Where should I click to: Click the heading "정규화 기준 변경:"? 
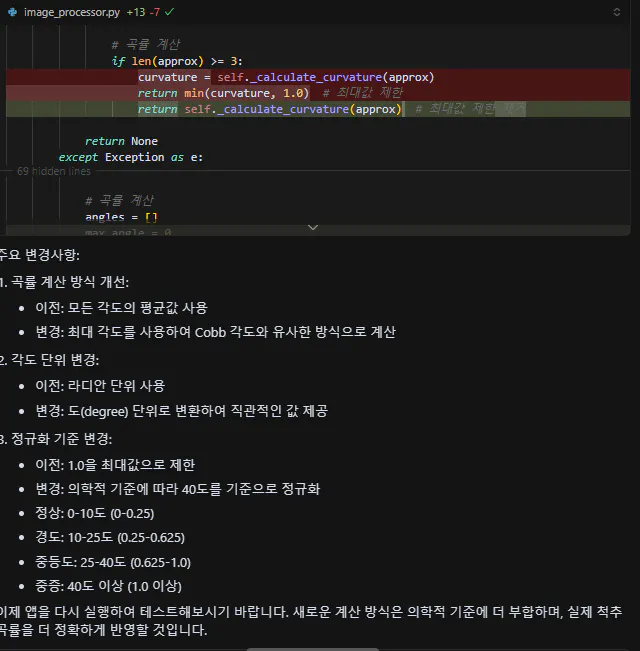(x=61, y=439)
